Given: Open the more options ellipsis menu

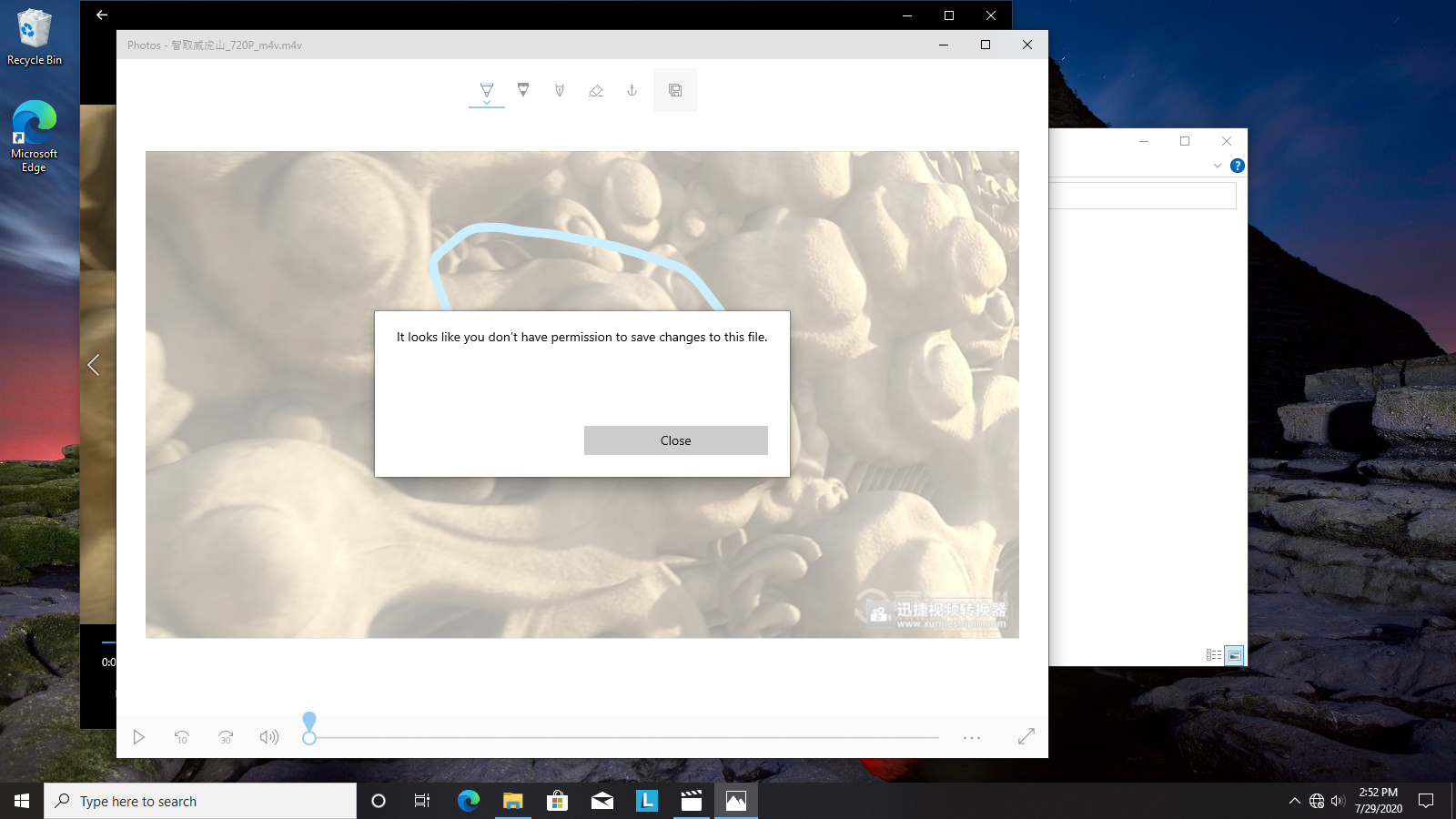Looking at the screenshot, I should (972, 737).
